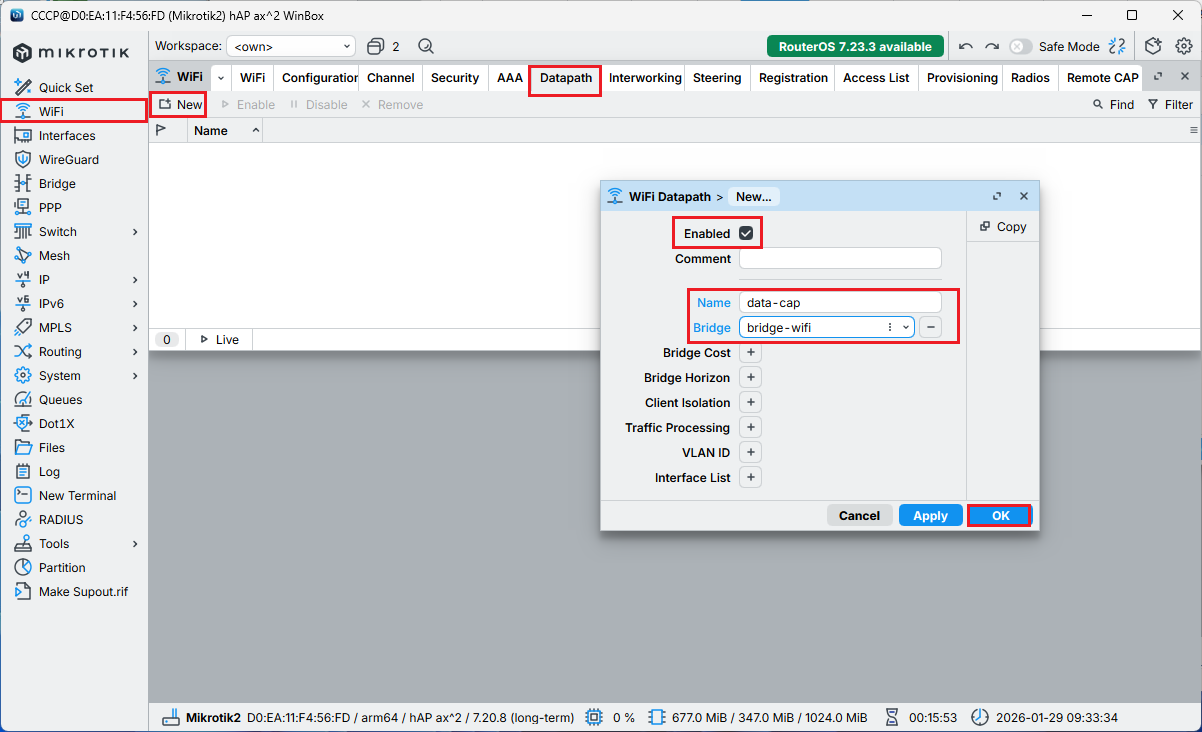The height and width of the screenshot is (732, 1202).
Task: Uncheck the Enabled checkbox
Action: (x=746, y=233)
